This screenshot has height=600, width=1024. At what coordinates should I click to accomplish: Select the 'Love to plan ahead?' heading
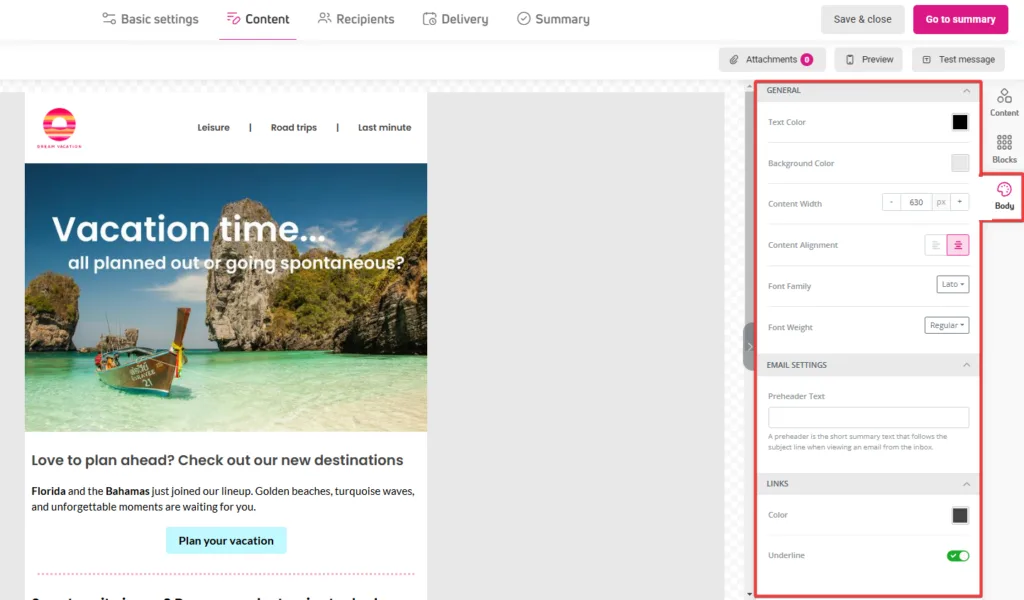[x=217, y=460]
